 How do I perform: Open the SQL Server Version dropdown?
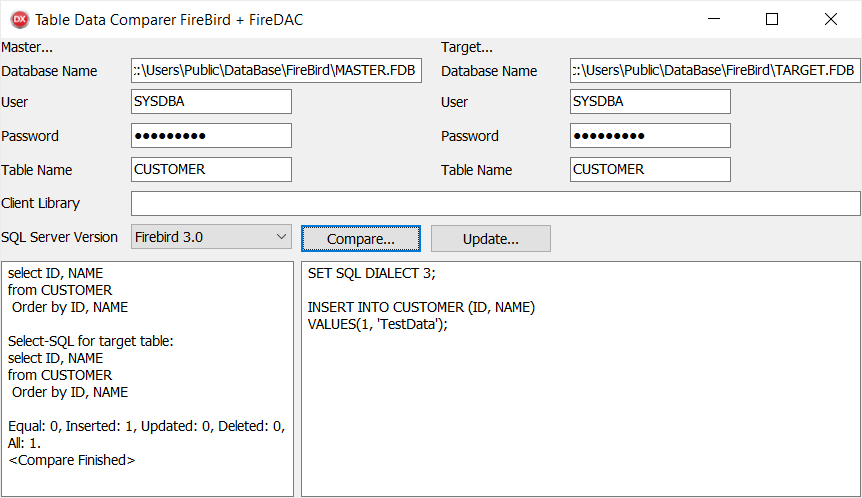coord(211,237)
